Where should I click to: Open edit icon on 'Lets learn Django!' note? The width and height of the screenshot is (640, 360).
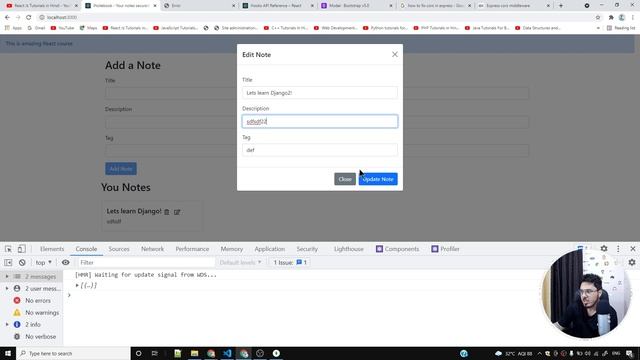pos(177,212)
